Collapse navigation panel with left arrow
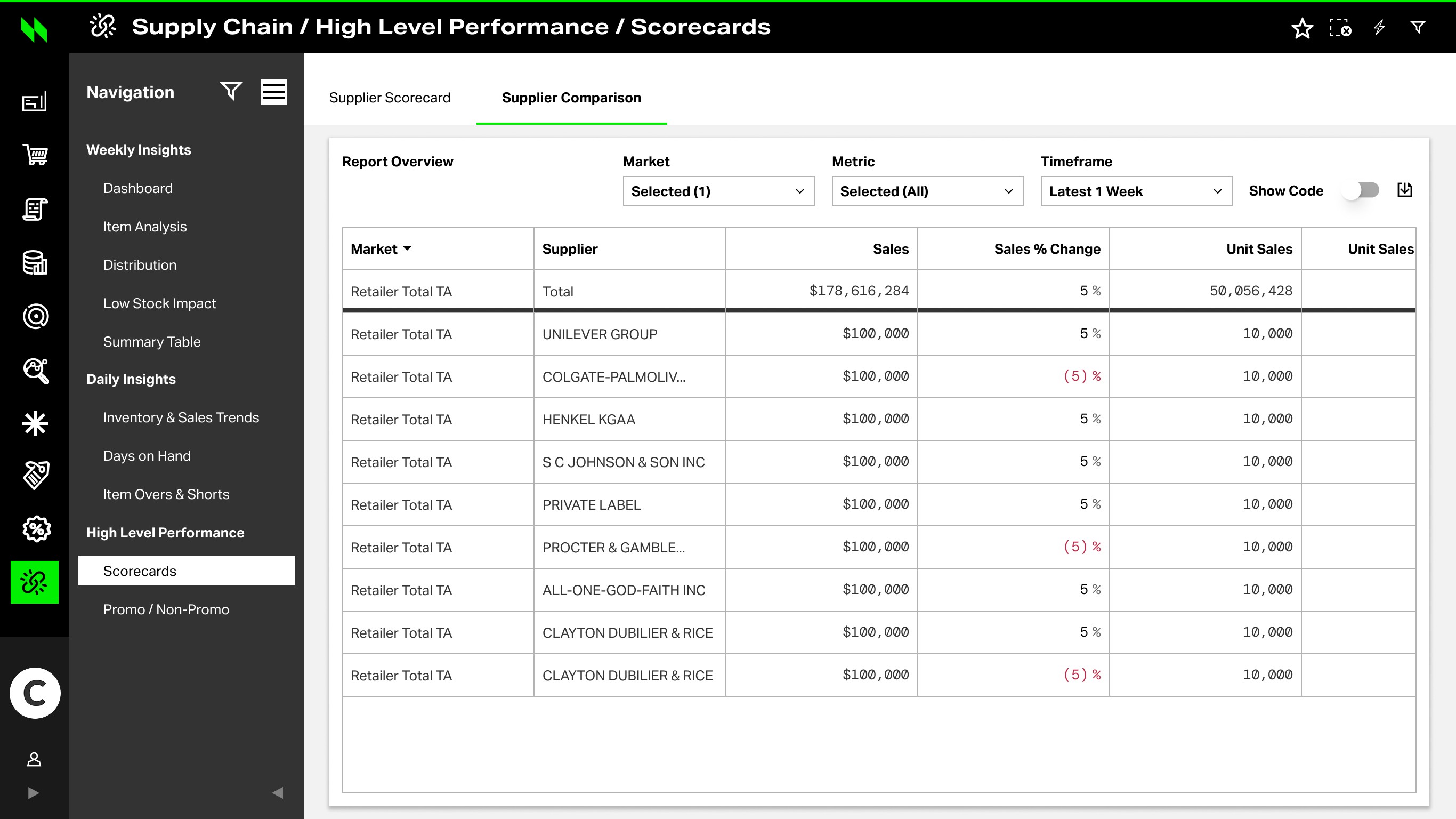This screenshot has height=819, width=1456. pyautogui.click(x=278, y=792)
